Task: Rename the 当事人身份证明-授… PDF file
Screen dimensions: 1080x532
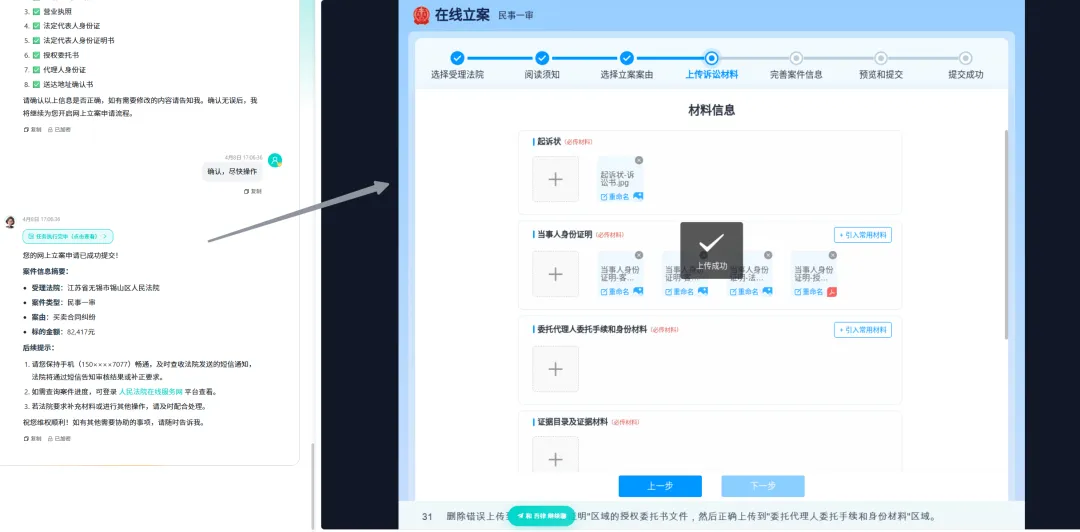Action: pyautogui.click(x=809, y=291)
